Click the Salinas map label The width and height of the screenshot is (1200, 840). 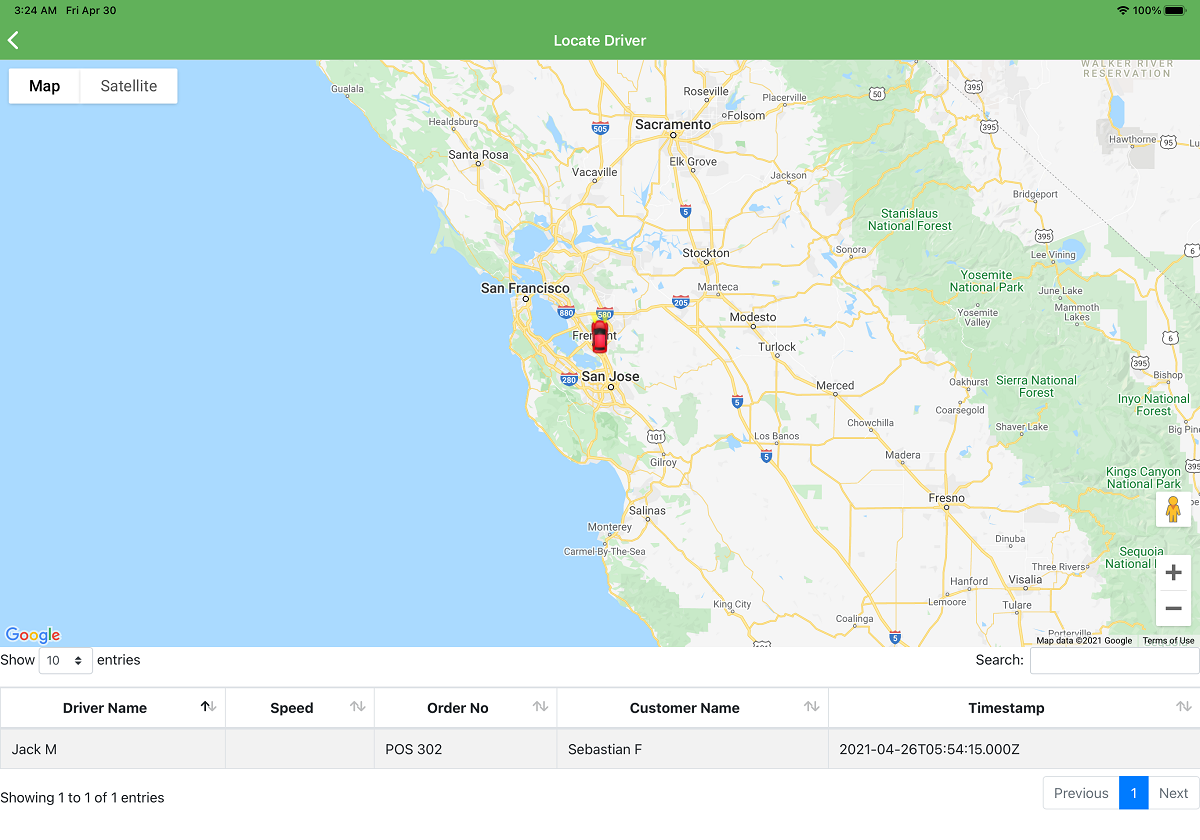[x=647, y=510]
